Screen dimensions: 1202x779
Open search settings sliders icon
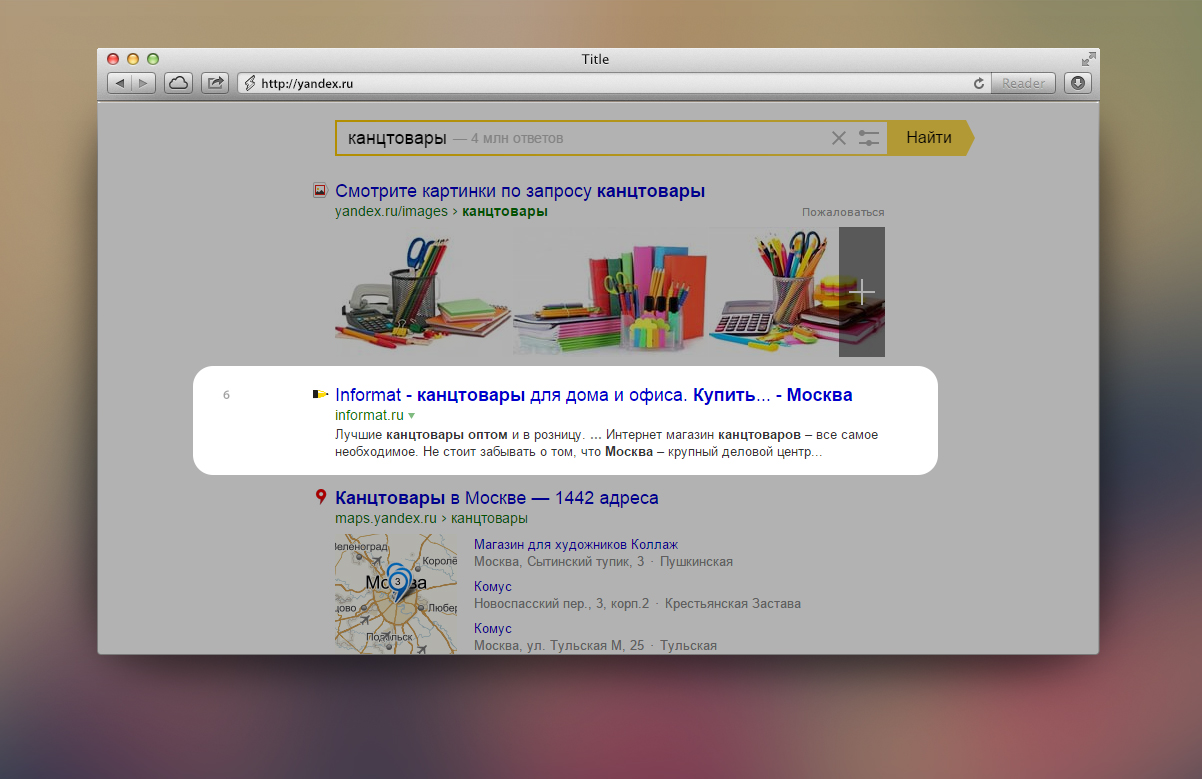[x=869, y=138]
